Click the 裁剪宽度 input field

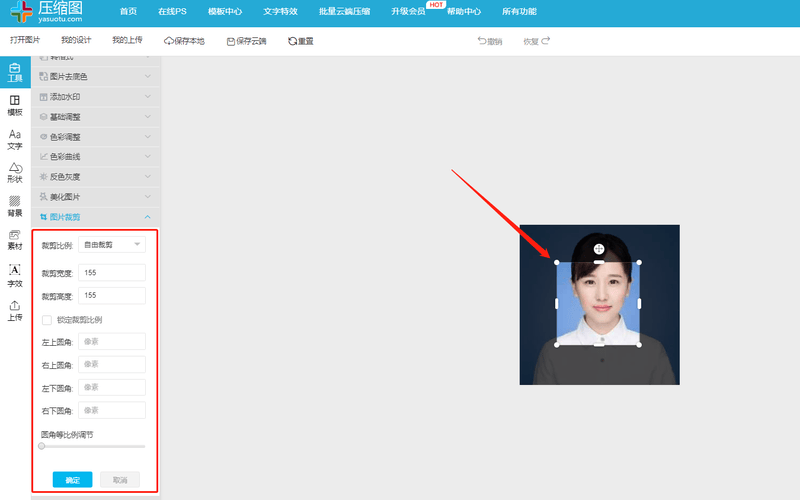coord(112,273)
